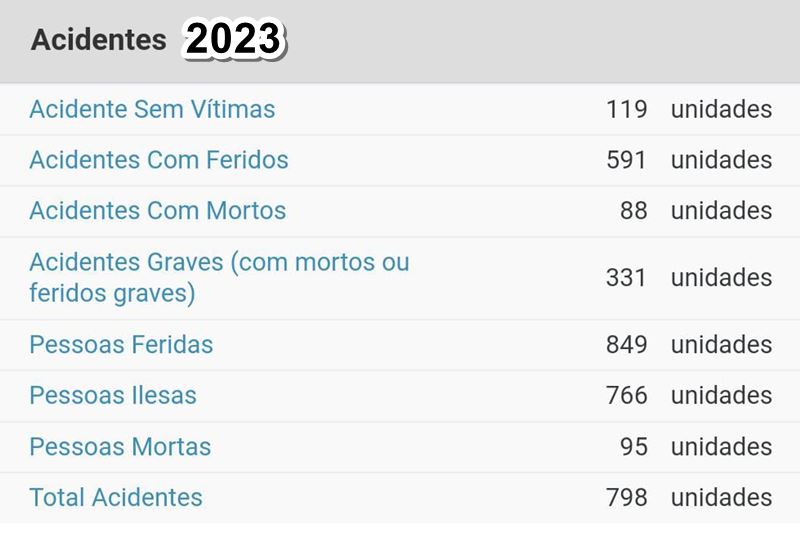This screenshot has width=800, height=546.
Task: Click unidades label in Pessoas Feridas row
Action: [x=721, y=344]
